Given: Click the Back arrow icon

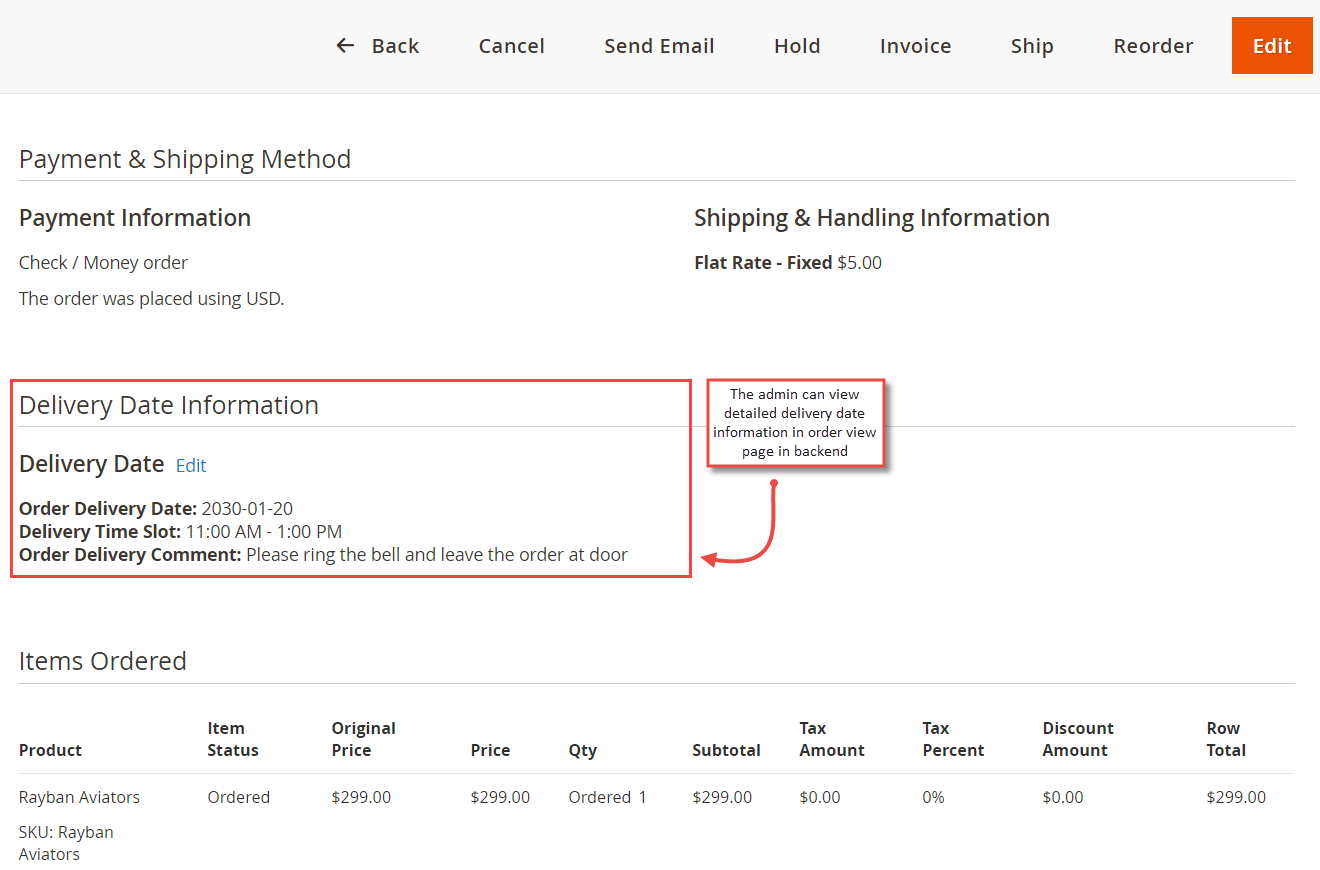Looking at the screenshot, I should tap(344, 45).
